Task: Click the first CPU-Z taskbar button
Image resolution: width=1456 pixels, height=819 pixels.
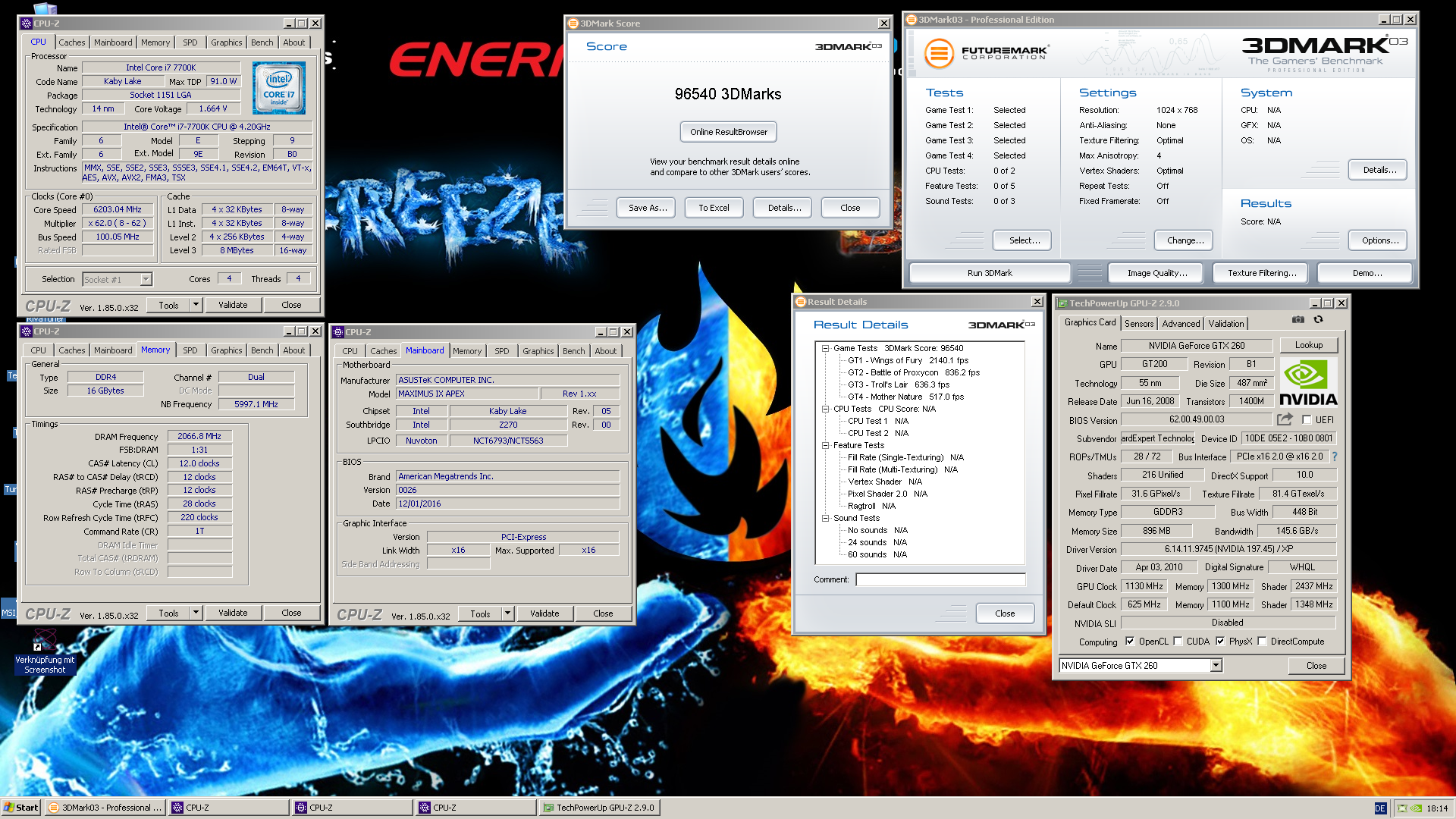Action: (x=229, y=808)
